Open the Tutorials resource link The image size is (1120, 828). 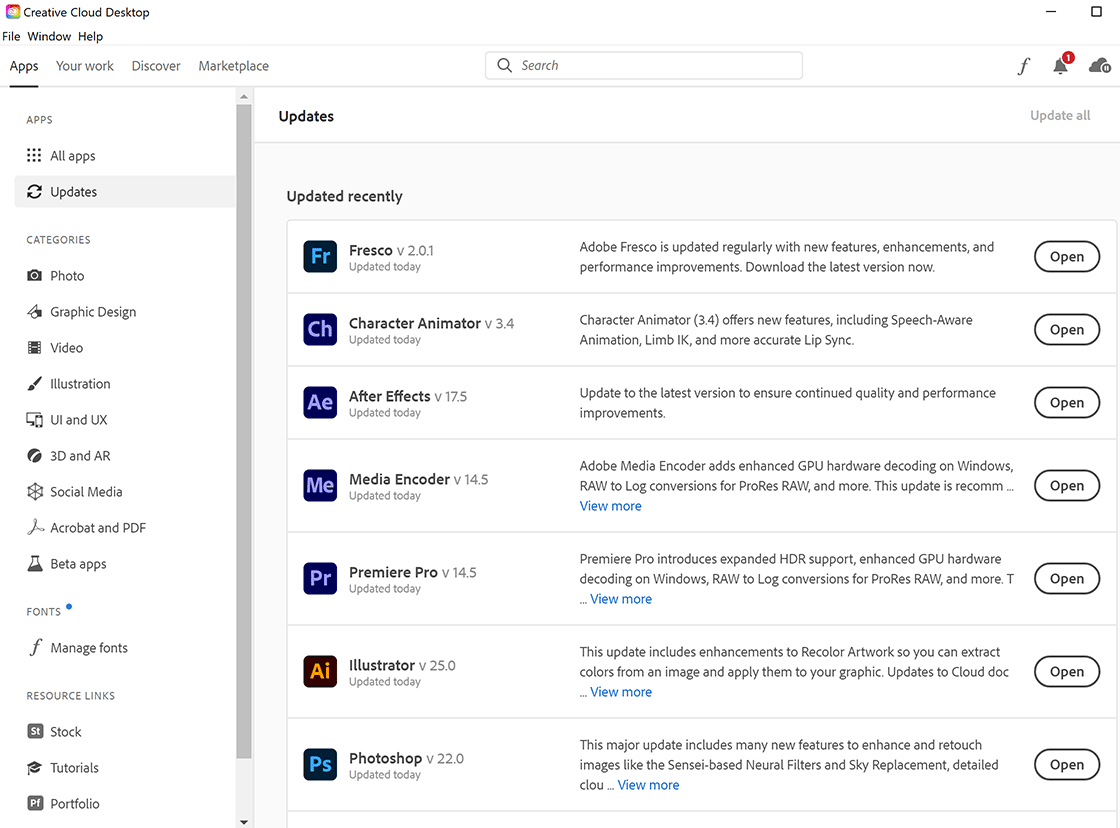tap(124, 768)
